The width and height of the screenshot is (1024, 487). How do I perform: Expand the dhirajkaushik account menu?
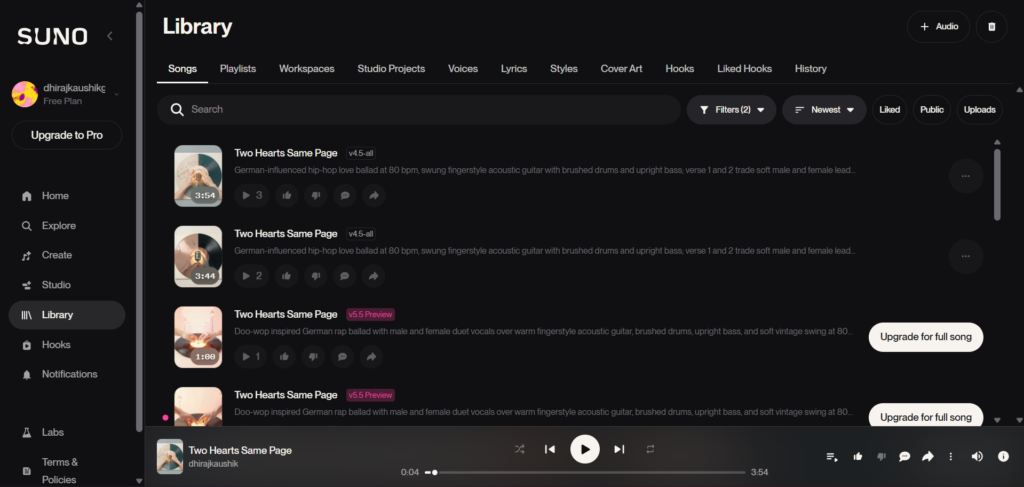pyautogui.click(x=67, y=95)
